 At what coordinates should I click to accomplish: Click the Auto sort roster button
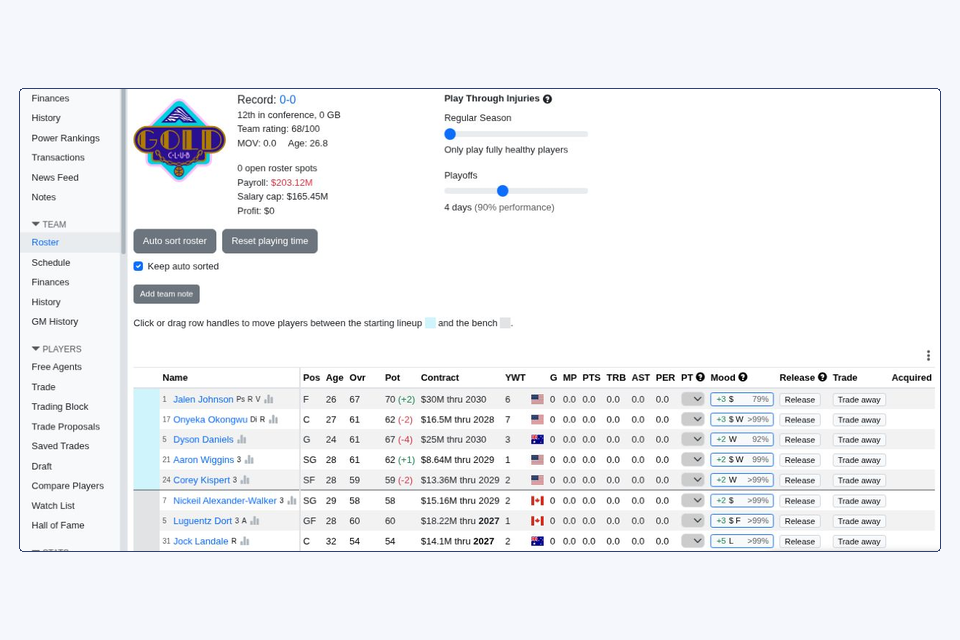(x=174, y=241)
